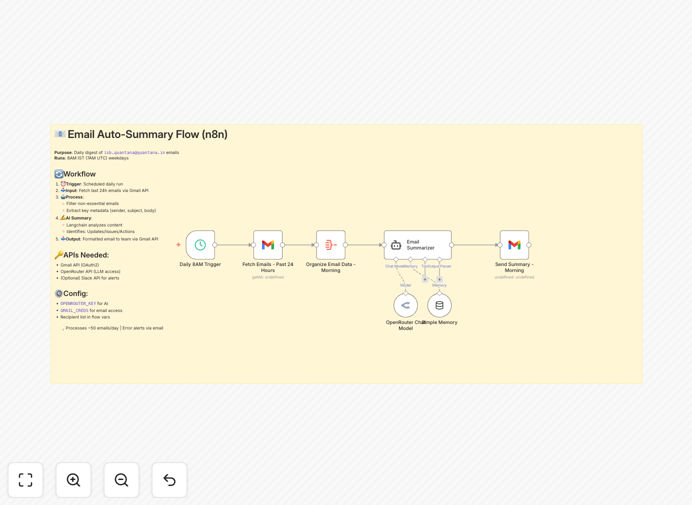Click the 'AI Summary' list item
This screenshot has height=505, width=692.
click(x=76, y=218)
